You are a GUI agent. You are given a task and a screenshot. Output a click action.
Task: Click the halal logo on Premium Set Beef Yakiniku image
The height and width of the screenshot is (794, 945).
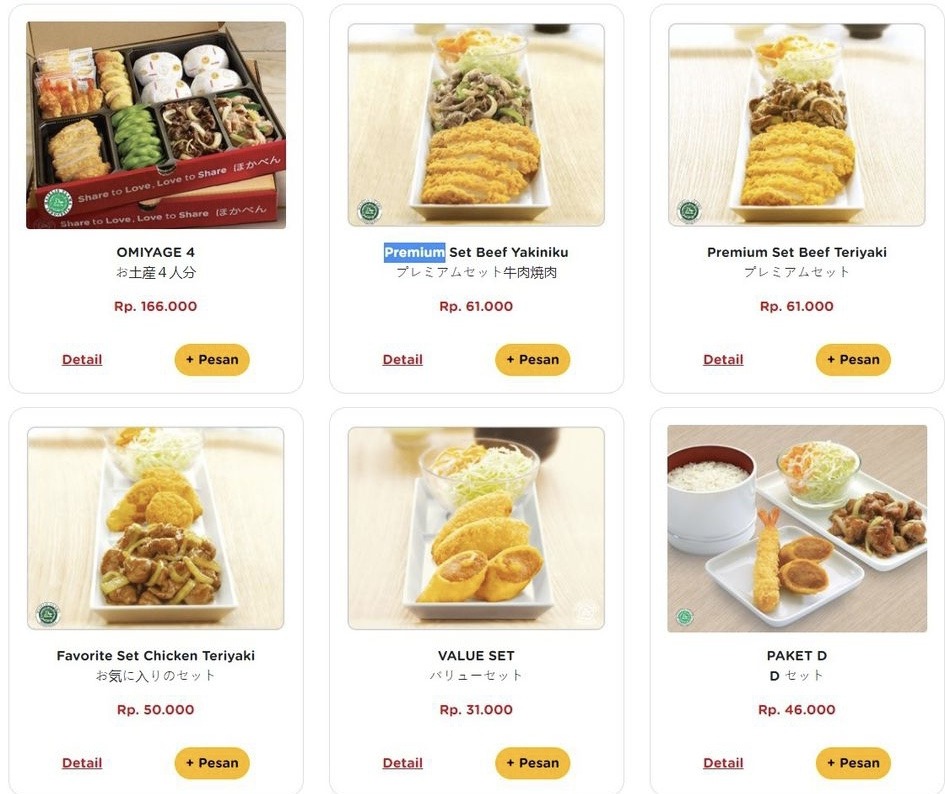(x=369, y=211)
